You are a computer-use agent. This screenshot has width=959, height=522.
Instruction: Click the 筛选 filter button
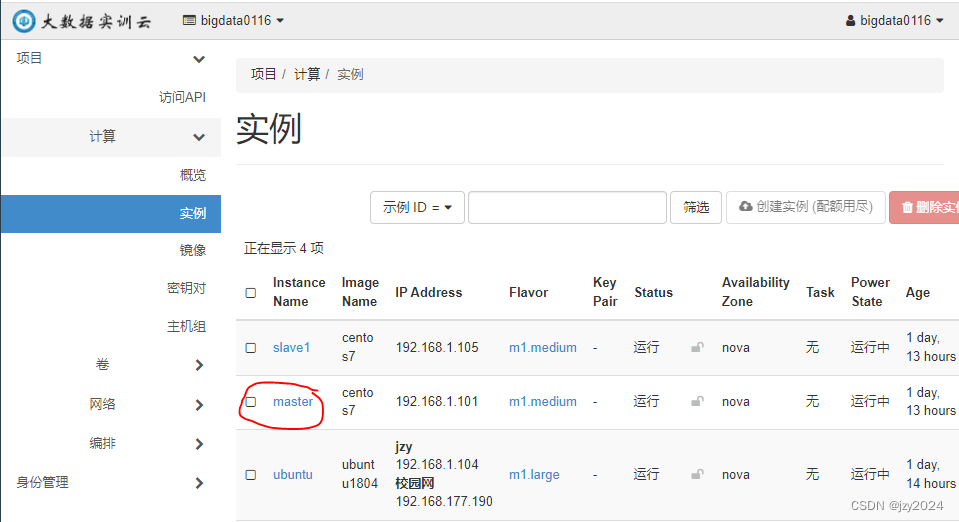click(x=696, y=207)
